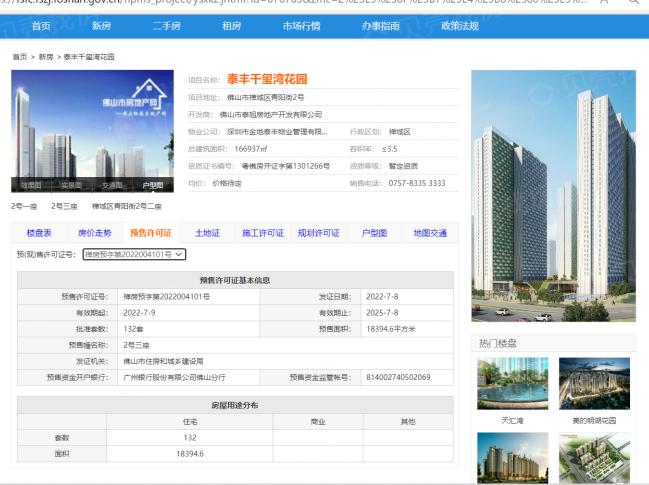The image size is (649, 485).
Task: Show 户型图 on the photo viewer
Action: (x=152, y=185)
